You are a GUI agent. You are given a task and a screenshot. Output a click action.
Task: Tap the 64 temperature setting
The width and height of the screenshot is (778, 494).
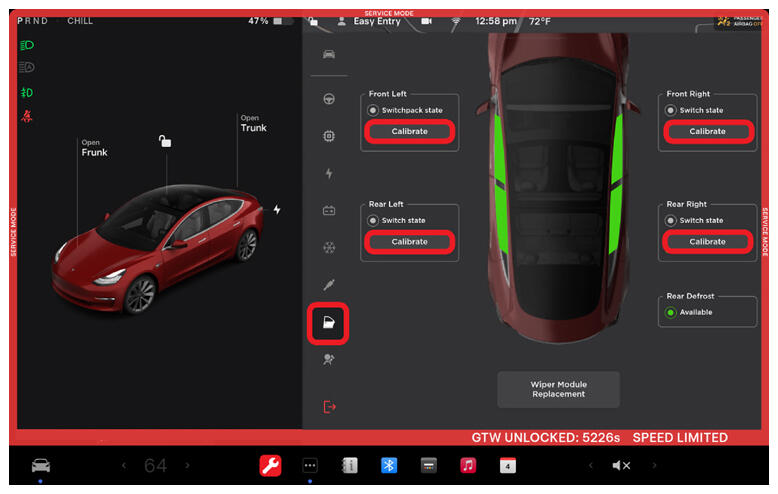point(155,466)
